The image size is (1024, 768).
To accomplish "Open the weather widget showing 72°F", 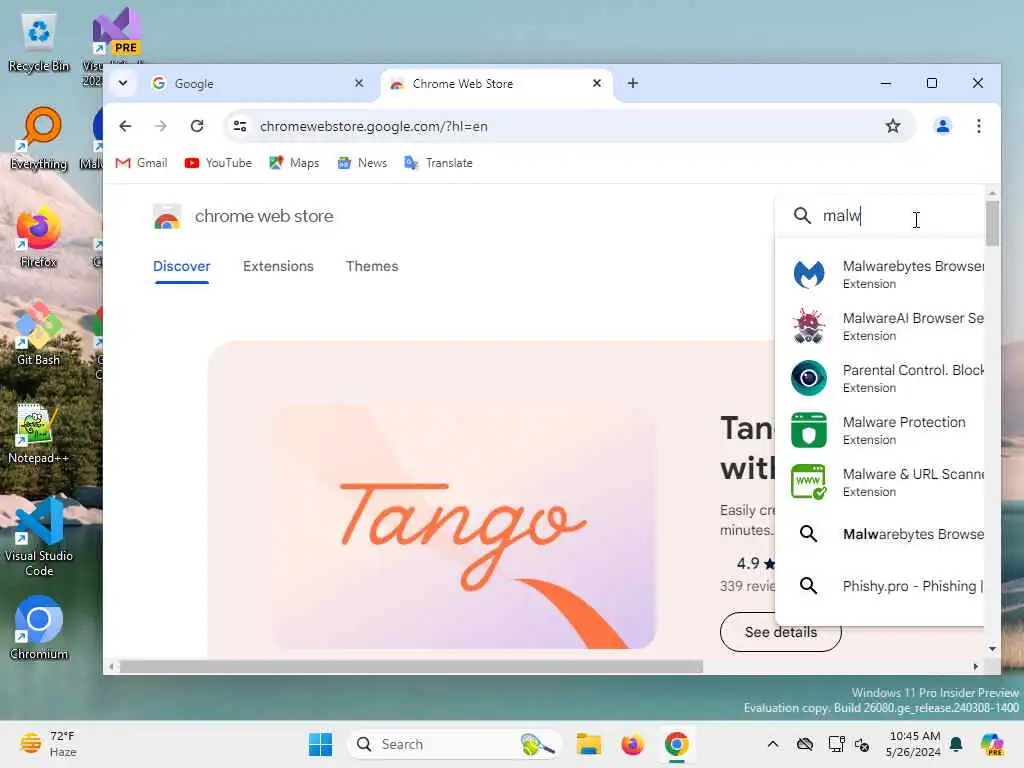I will coord(49,744).
